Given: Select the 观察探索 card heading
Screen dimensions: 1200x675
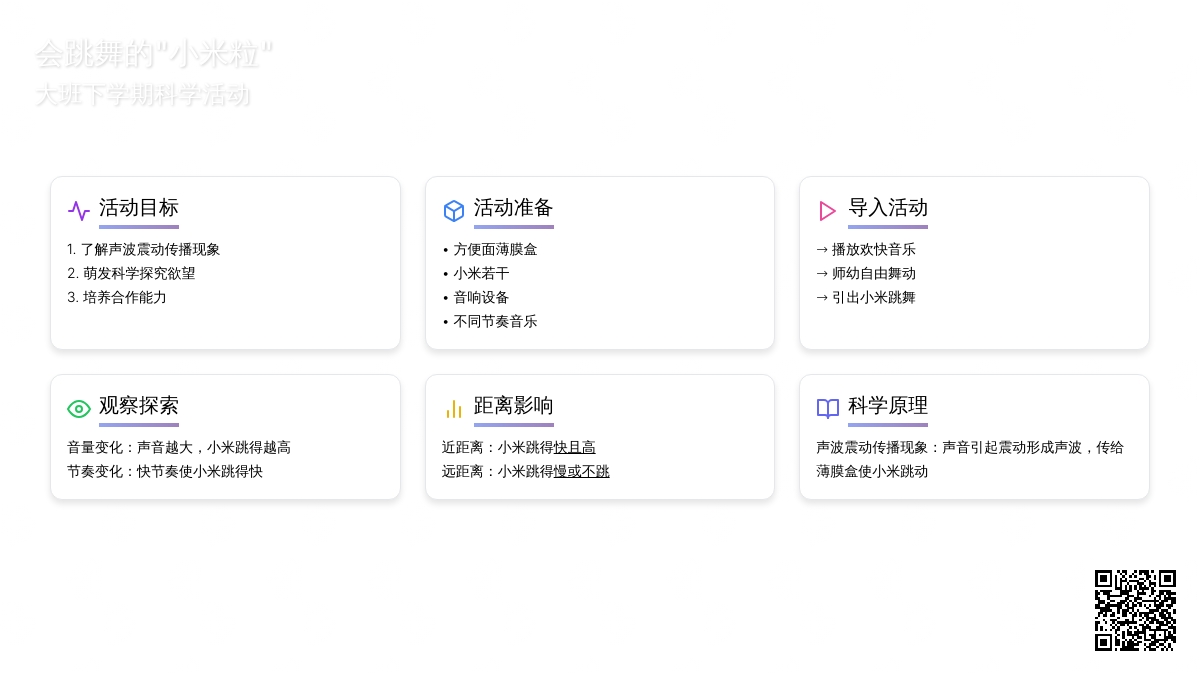Looking at the screenshot, I should [x=138, y=406].
